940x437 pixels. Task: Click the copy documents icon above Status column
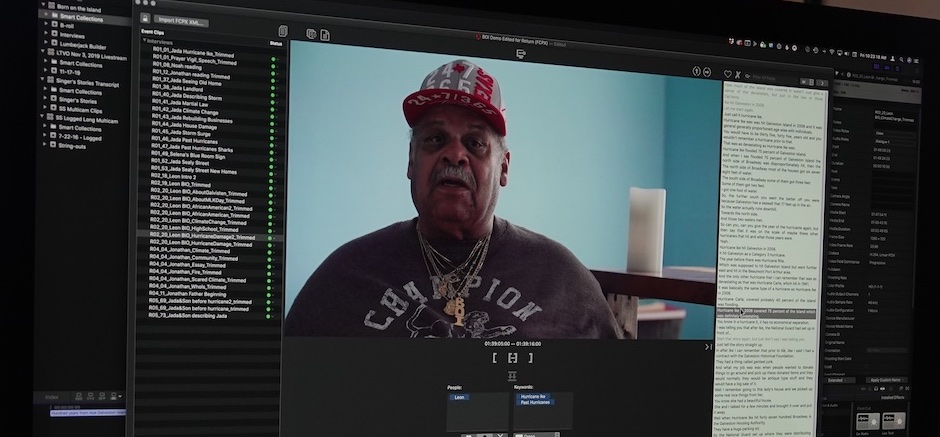pyautogui.click(x=283, y=31)
